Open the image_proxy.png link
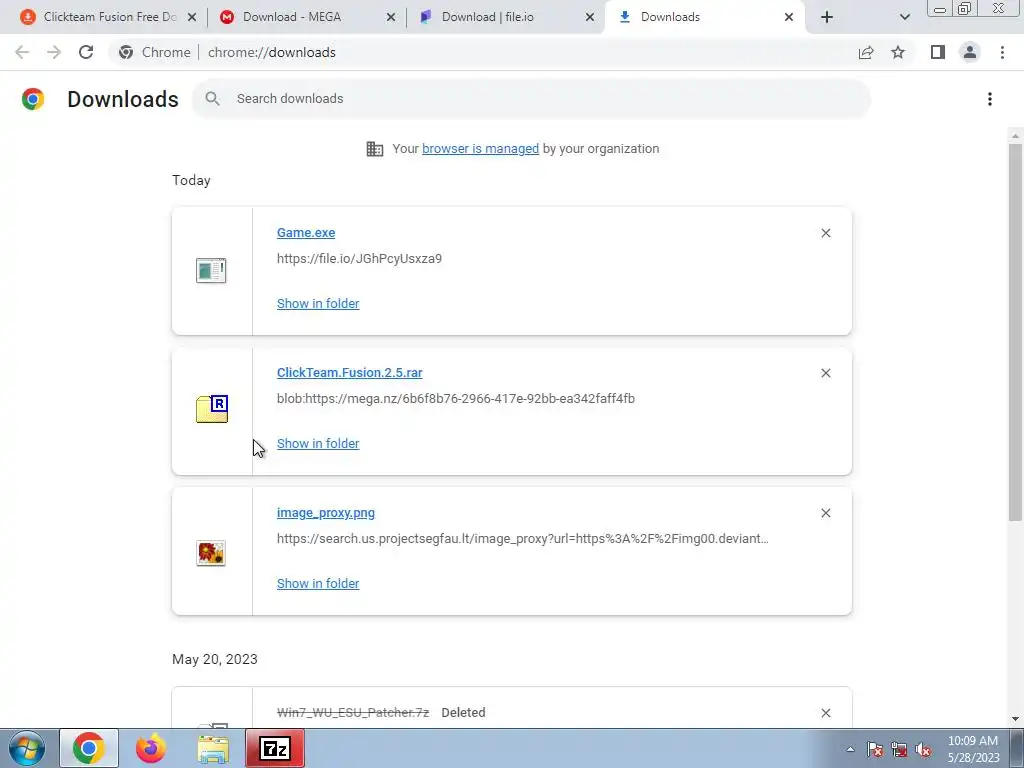The image size is (1024, 768). (326, 513)
